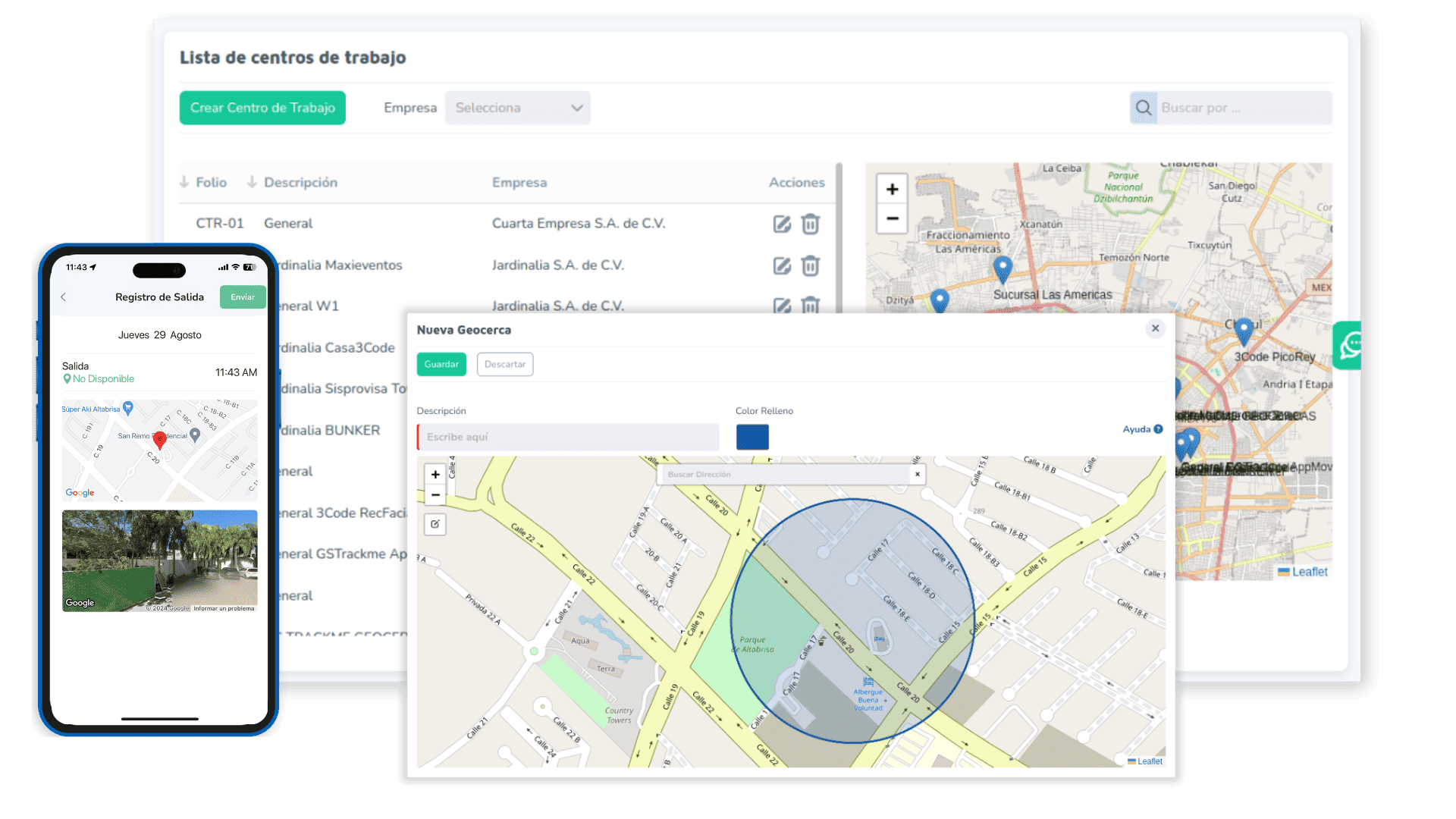Screen dimensions: 1456x819
Task: Clear the Buscar Dirección search box
Action: (917, 475)
